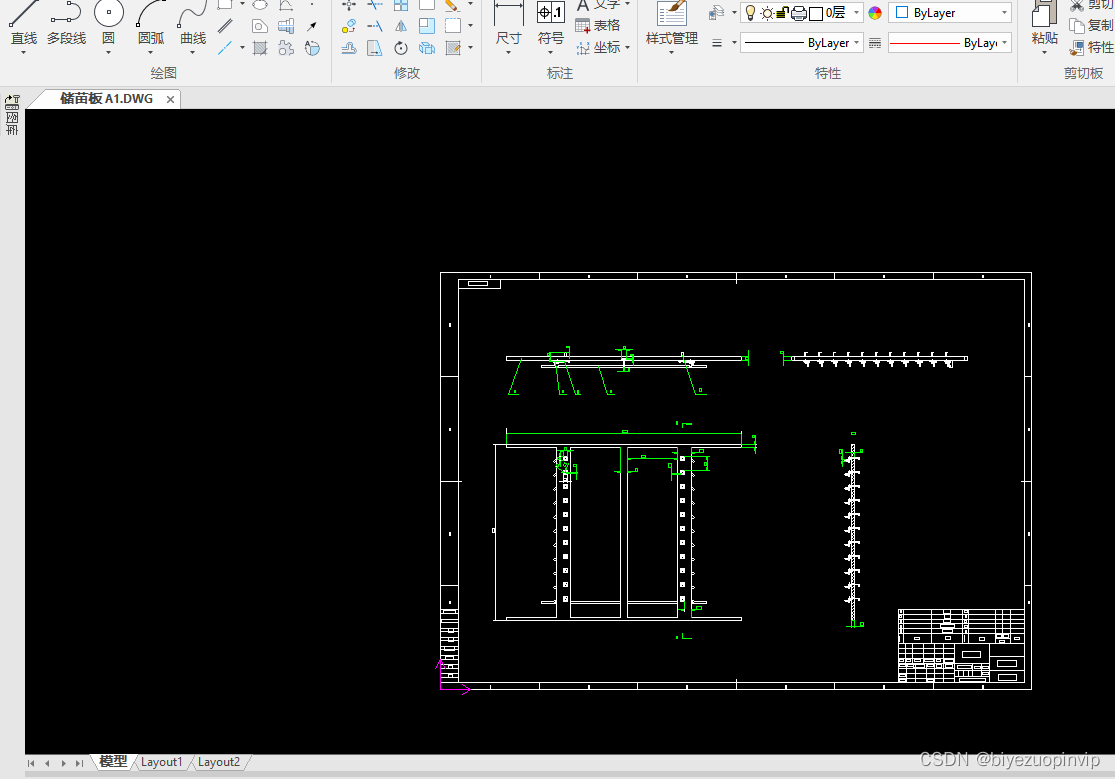Pick the blue centerline tool
Image resolution: width=1115 pixels, height=779 pixels.
[225, 48]
